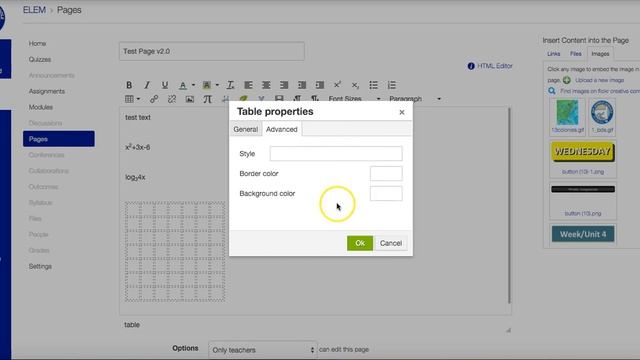Viewport: 640px width, 360px height.
Task: Open the background color dropdown arrow
Action: coord(217,85)
